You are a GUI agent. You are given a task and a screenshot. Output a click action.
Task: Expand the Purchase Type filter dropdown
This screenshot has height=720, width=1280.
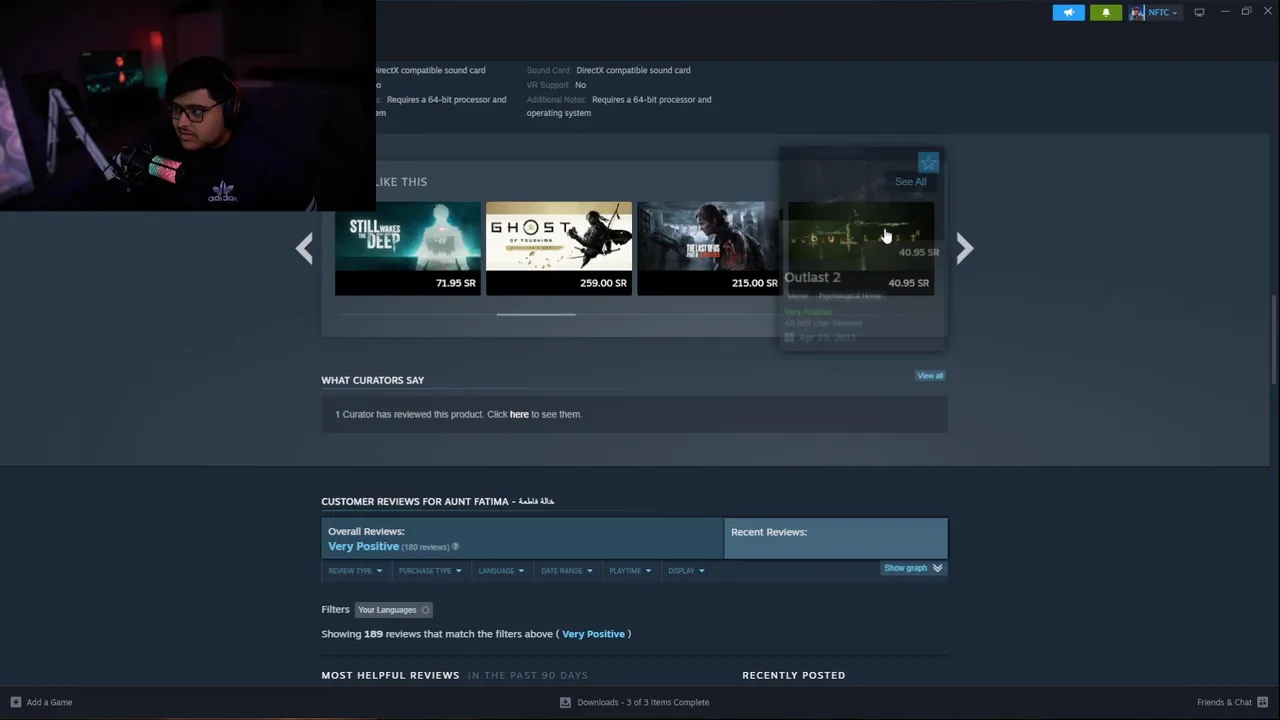430,571
